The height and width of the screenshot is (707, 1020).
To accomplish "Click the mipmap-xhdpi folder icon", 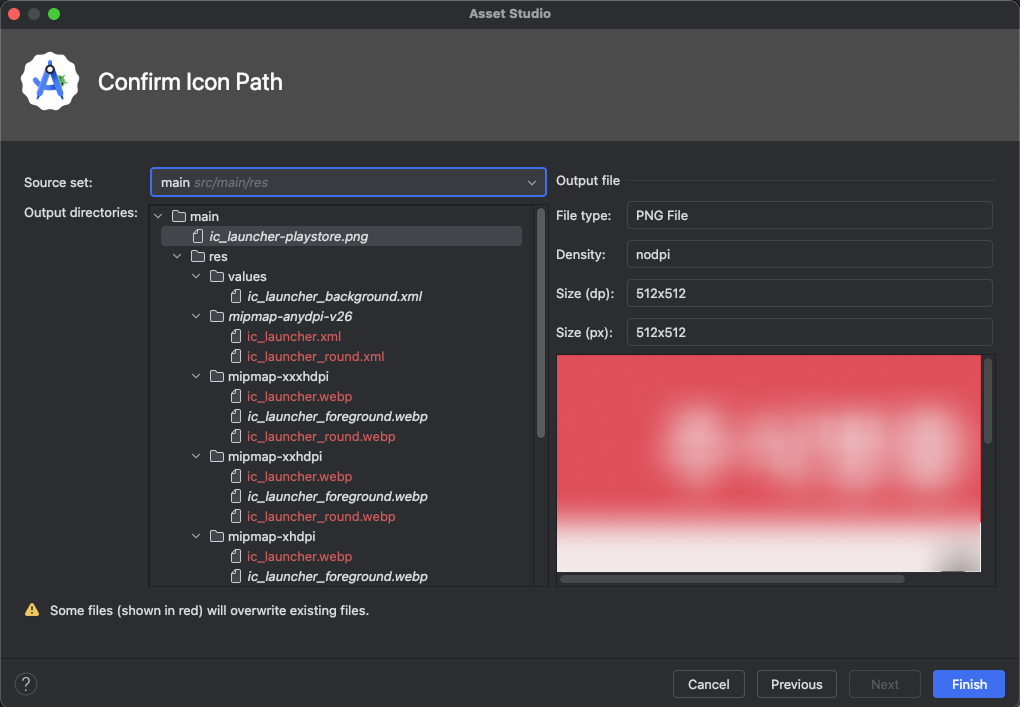I will pos(217,536).
